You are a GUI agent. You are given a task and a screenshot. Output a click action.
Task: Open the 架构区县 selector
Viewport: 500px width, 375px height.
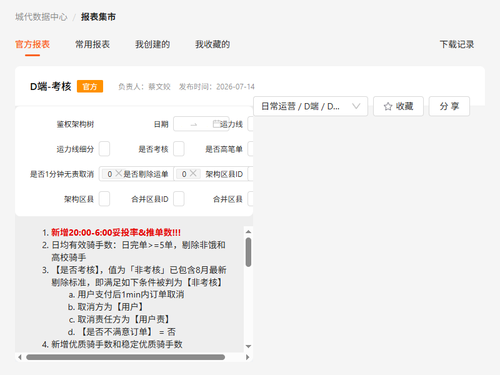coord(104,199)
